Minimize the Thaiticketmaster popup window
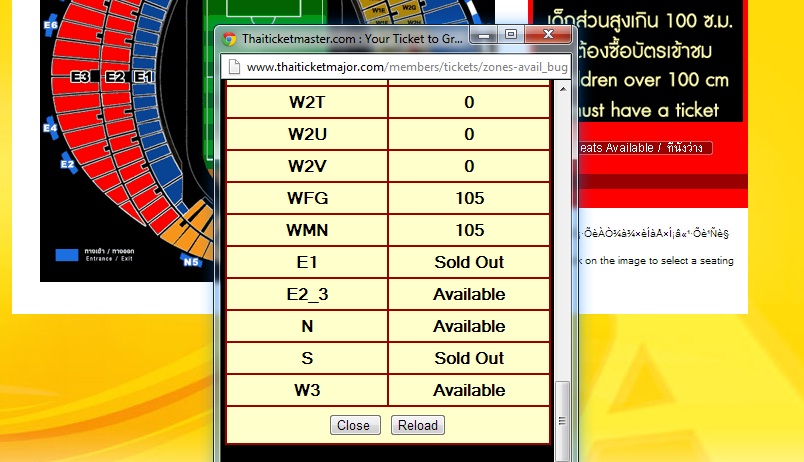This screenshot has width=804, height=462. tap(484, 35)
